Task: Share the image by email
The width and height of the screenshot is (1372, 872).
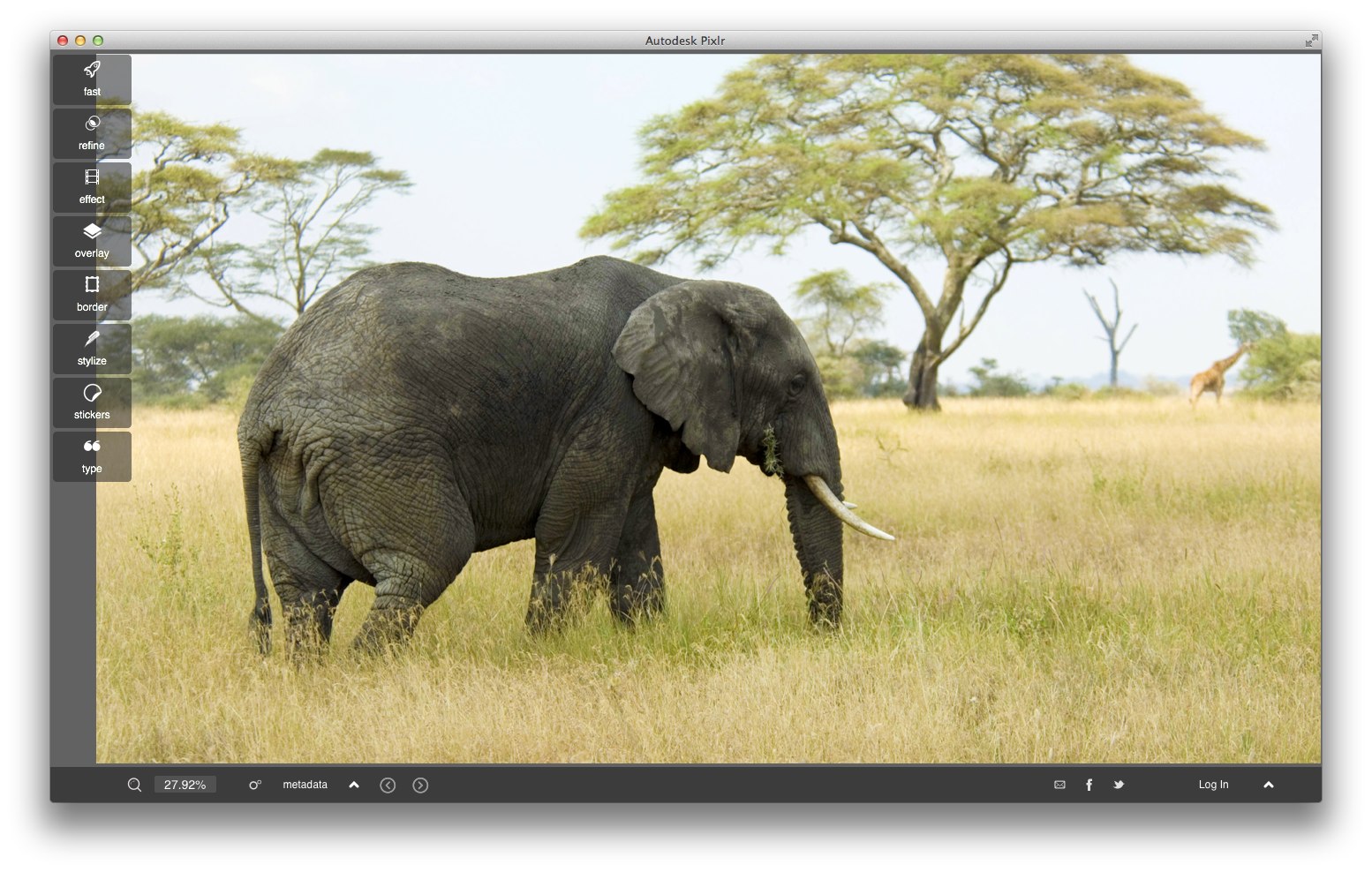Action: tap(1059, 785)
